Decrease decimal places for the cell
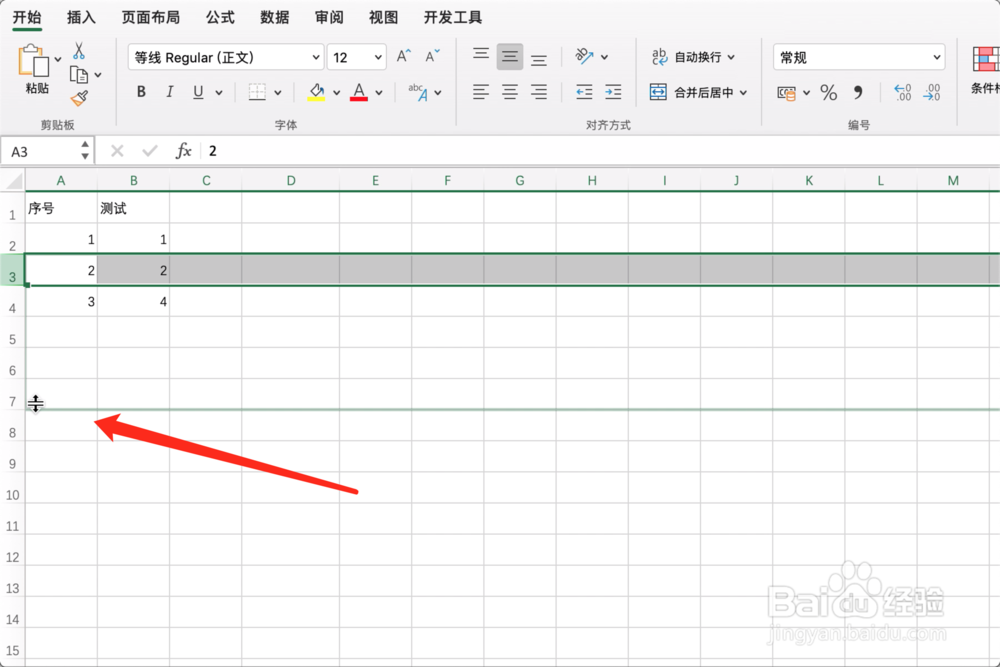 coord(932,92)
